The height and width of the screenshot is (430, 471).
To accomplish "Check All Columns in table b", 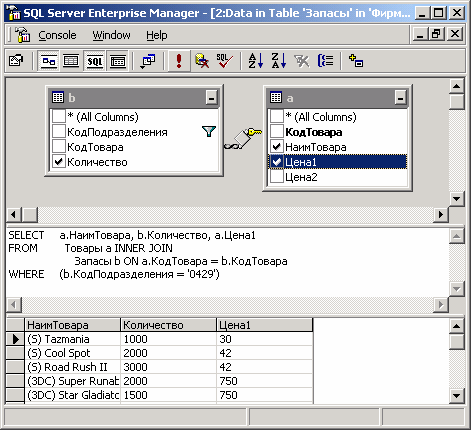I will tap(59, 117).
